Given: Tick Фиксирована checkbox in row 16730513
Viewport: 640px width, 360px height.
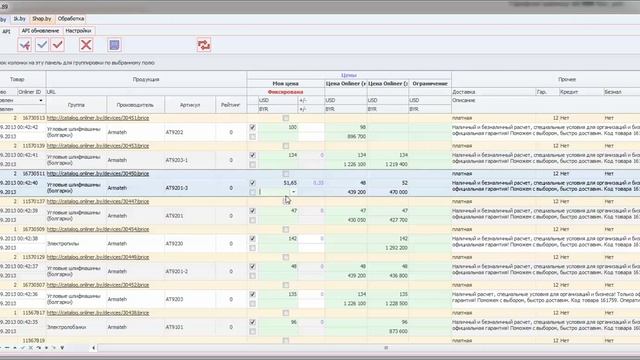Looking at the screenshot, I should point(286,118).
